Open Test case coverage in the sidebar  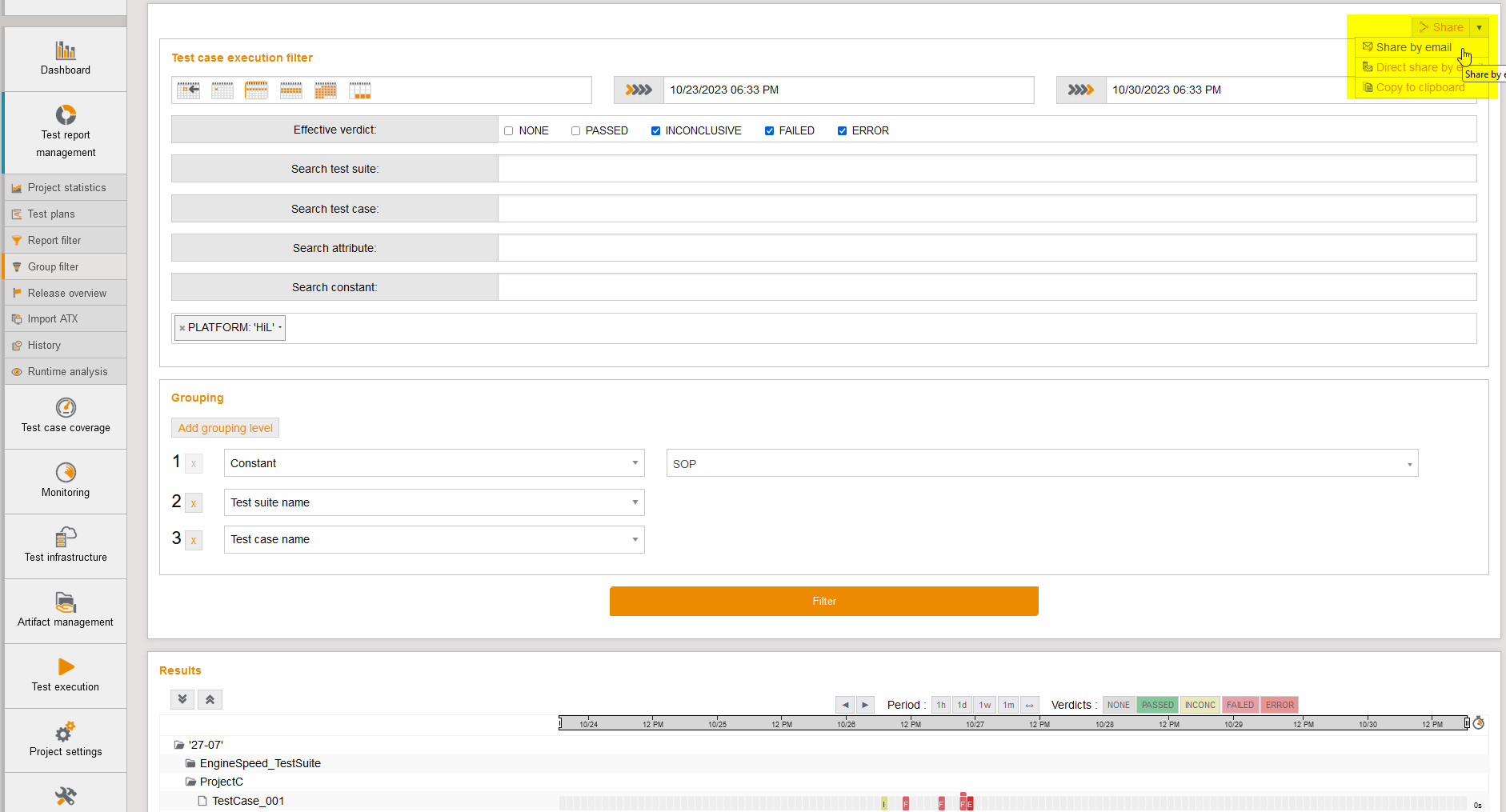pos(65,417)
